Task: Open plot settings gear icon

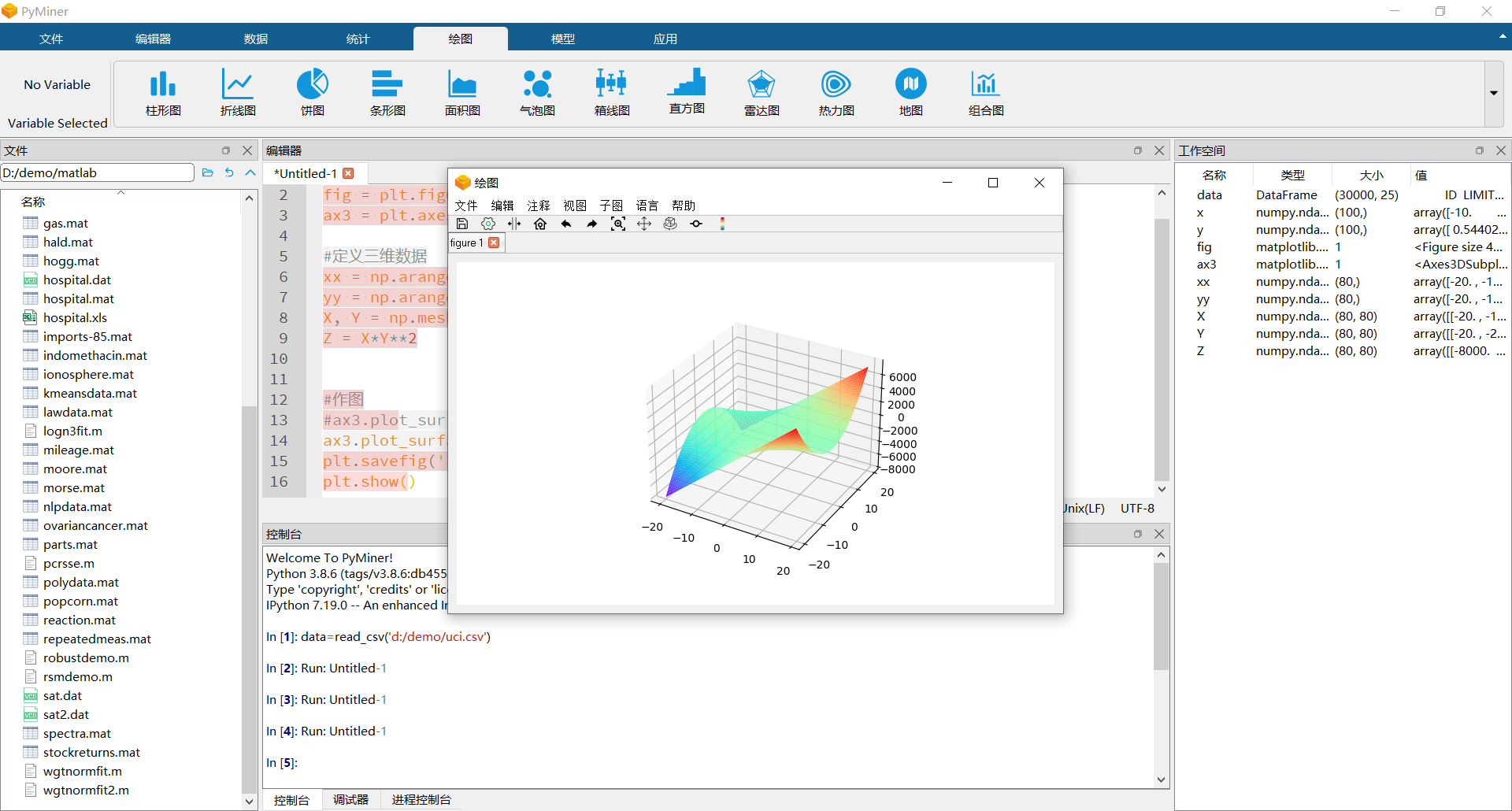Action: (x=488, y=224)
